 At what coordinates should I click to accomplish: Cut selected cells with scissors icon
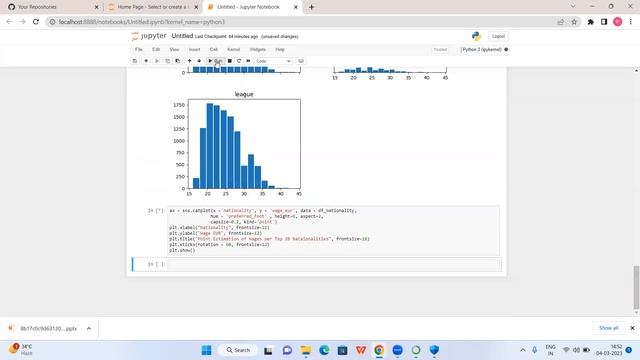(x=157, y=61)
